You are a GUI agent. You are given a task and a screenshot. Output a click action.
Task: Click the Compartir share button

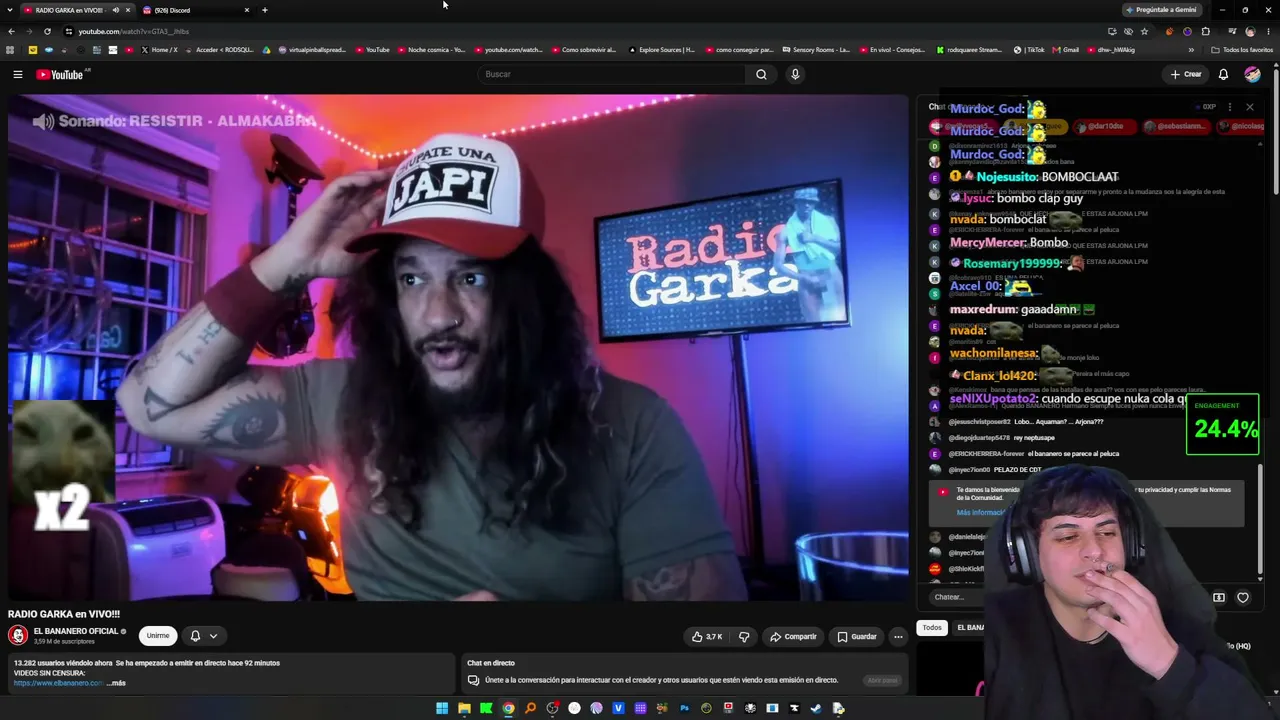click(x=794, y=636)
